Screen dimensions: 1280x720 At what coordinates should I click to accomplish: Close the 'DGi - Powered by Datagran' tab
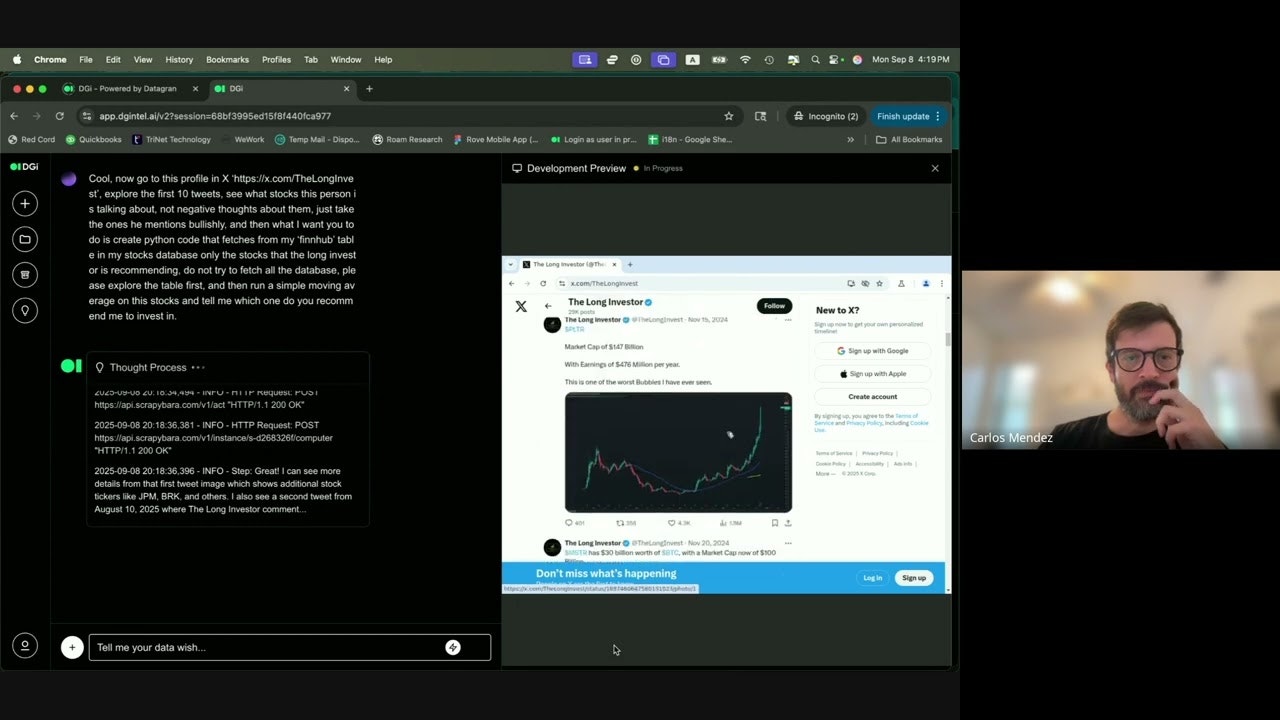[x=195, y=88]
